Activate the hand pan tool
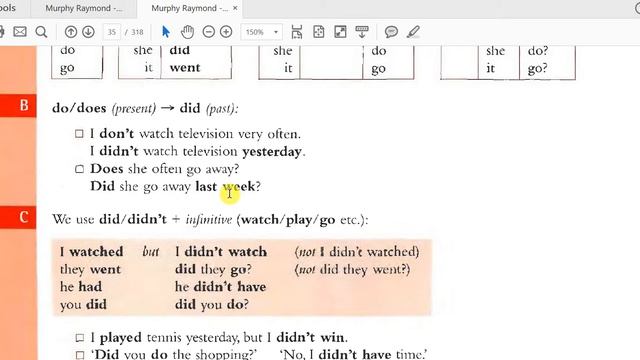Image resolution: width=640 pixels, height=360 pixels. pyautogui.click(x=187, y=31)
